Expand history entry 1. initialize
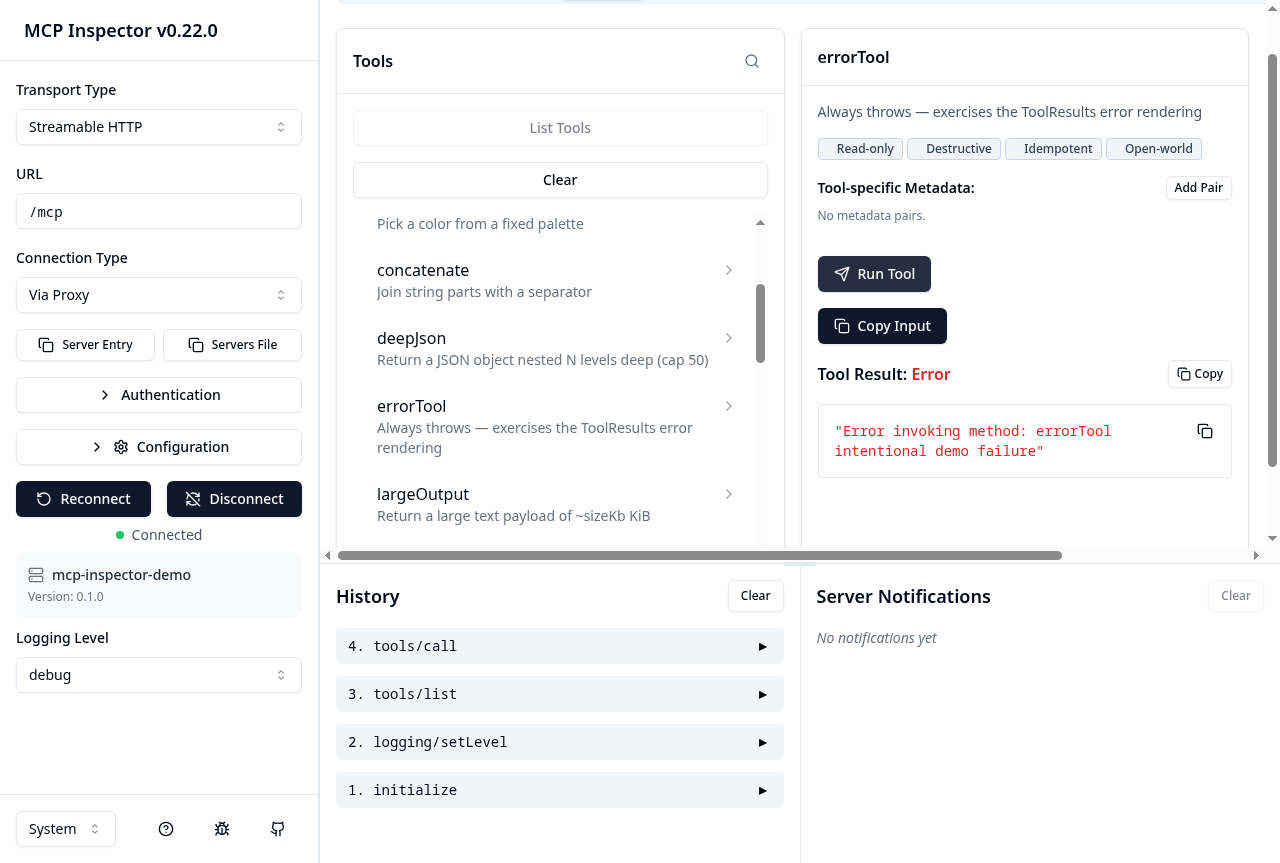This screenshot has height=863, width=1280. click(x=560, y=790)
